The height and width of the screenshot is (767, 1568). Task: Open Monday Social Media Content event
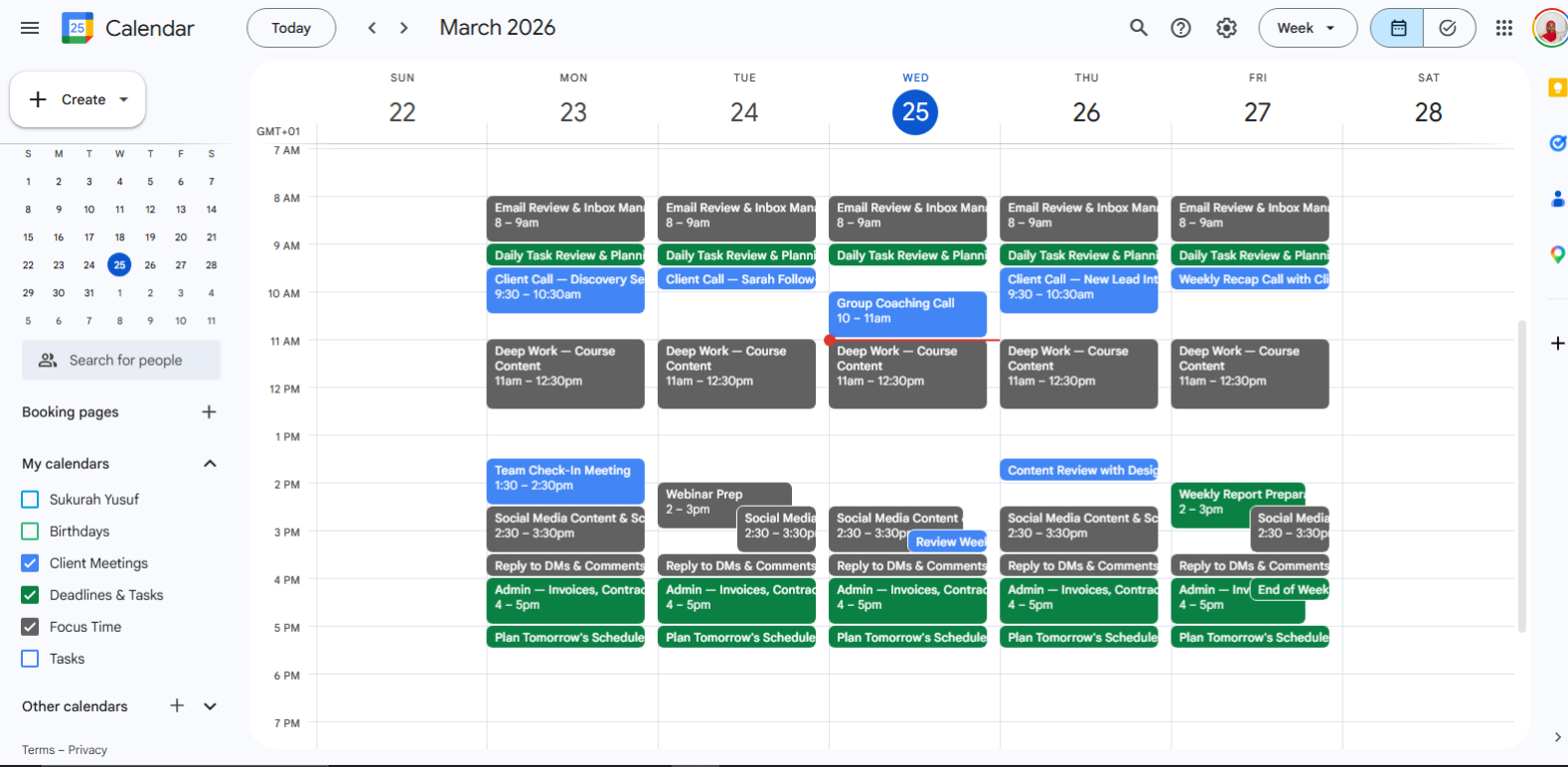click(565, 530)
